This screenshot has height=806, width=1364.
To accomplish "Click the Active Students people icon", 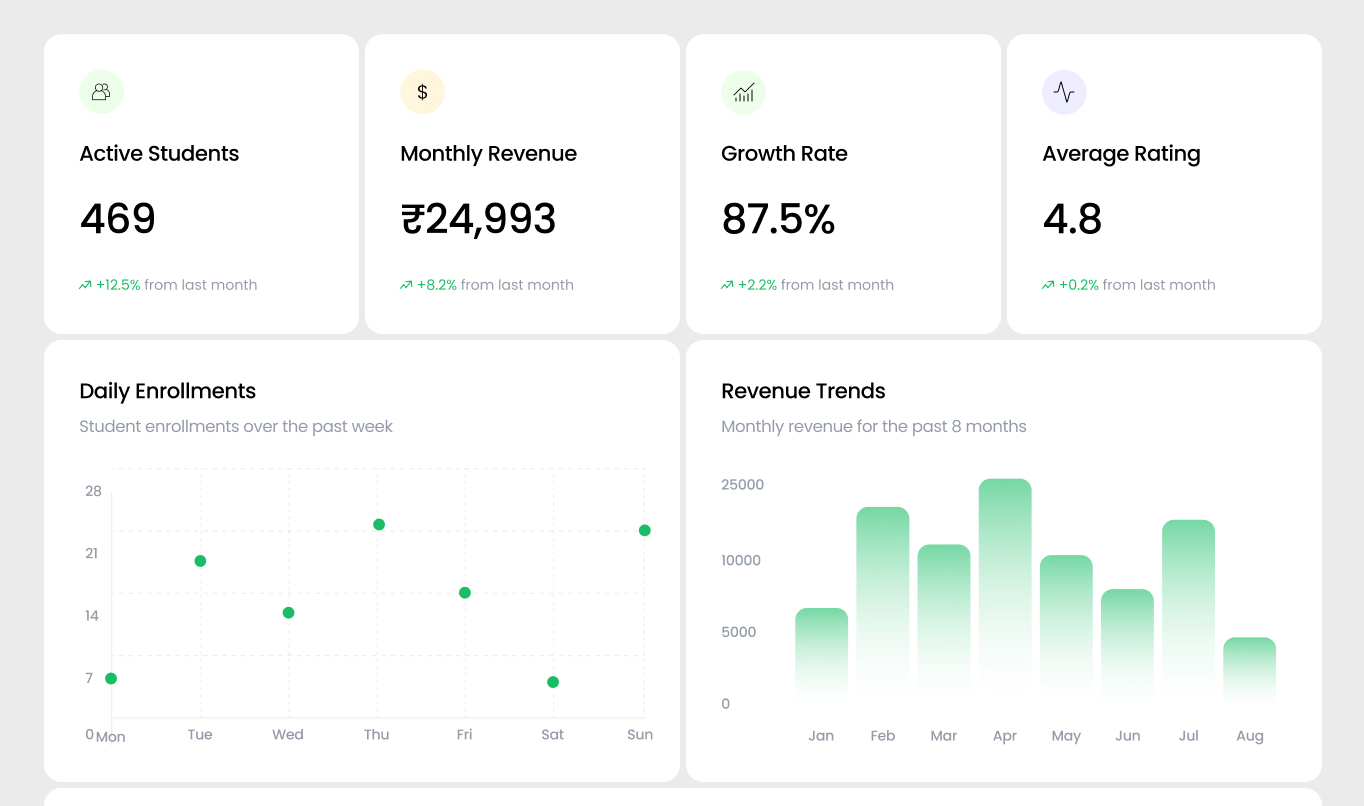I will (100, 91).
